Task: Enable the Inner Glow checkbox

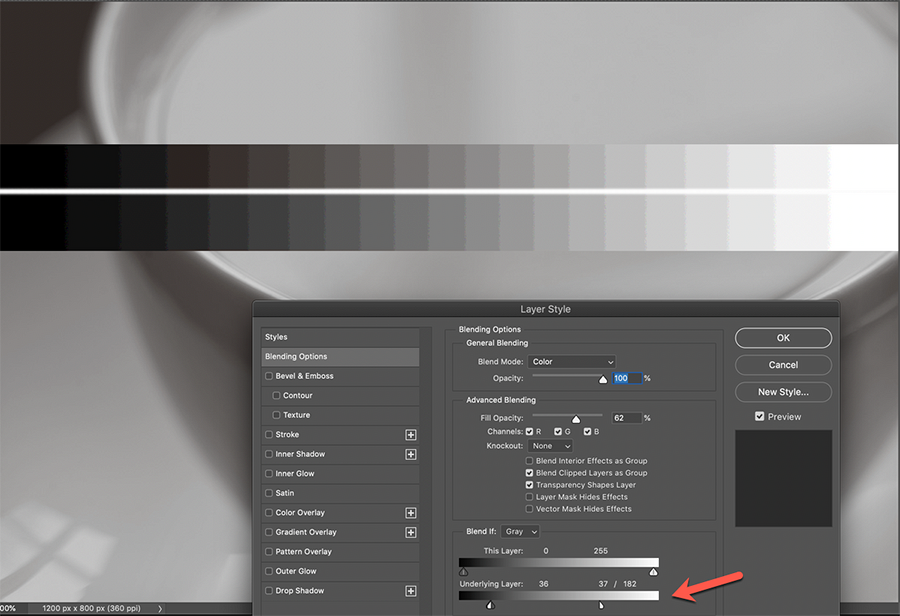Action: [269, 474]
